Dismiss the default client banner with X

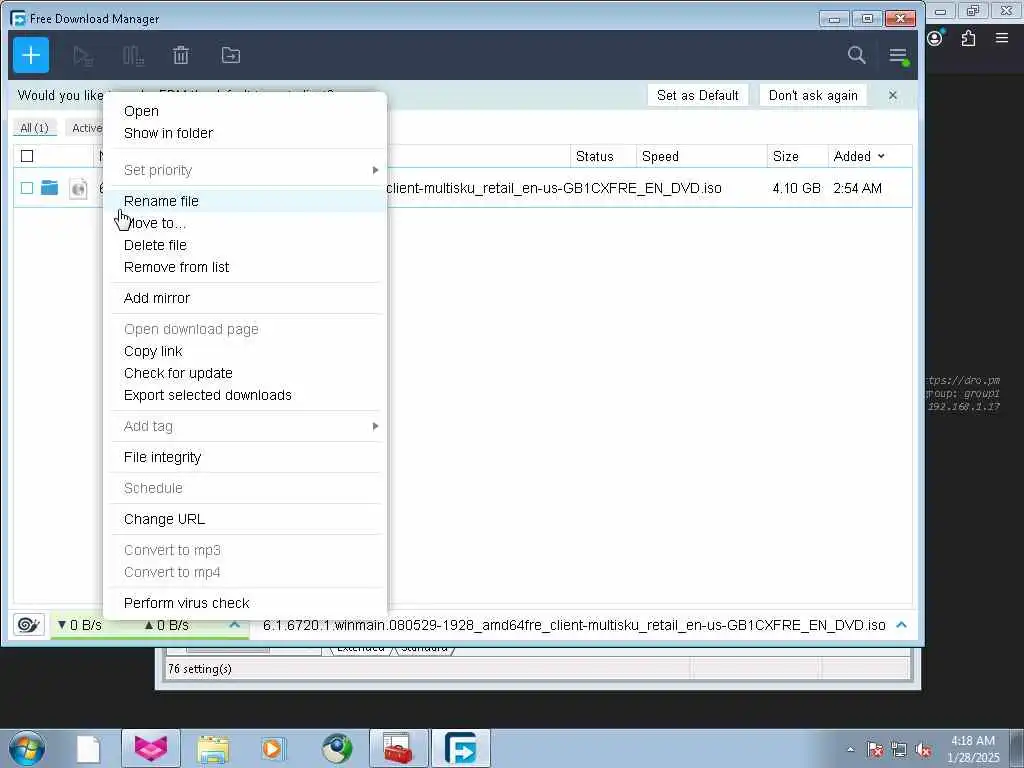click(893, 95)
